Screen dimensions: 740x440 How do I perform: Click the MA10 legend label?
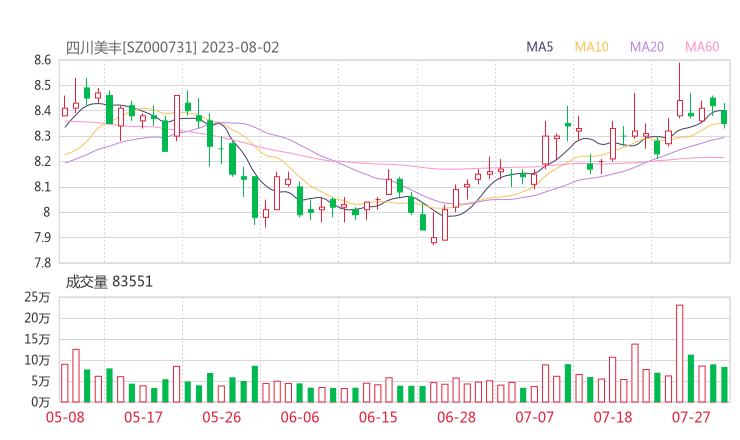pyautogui.click(x=591, y=47)
